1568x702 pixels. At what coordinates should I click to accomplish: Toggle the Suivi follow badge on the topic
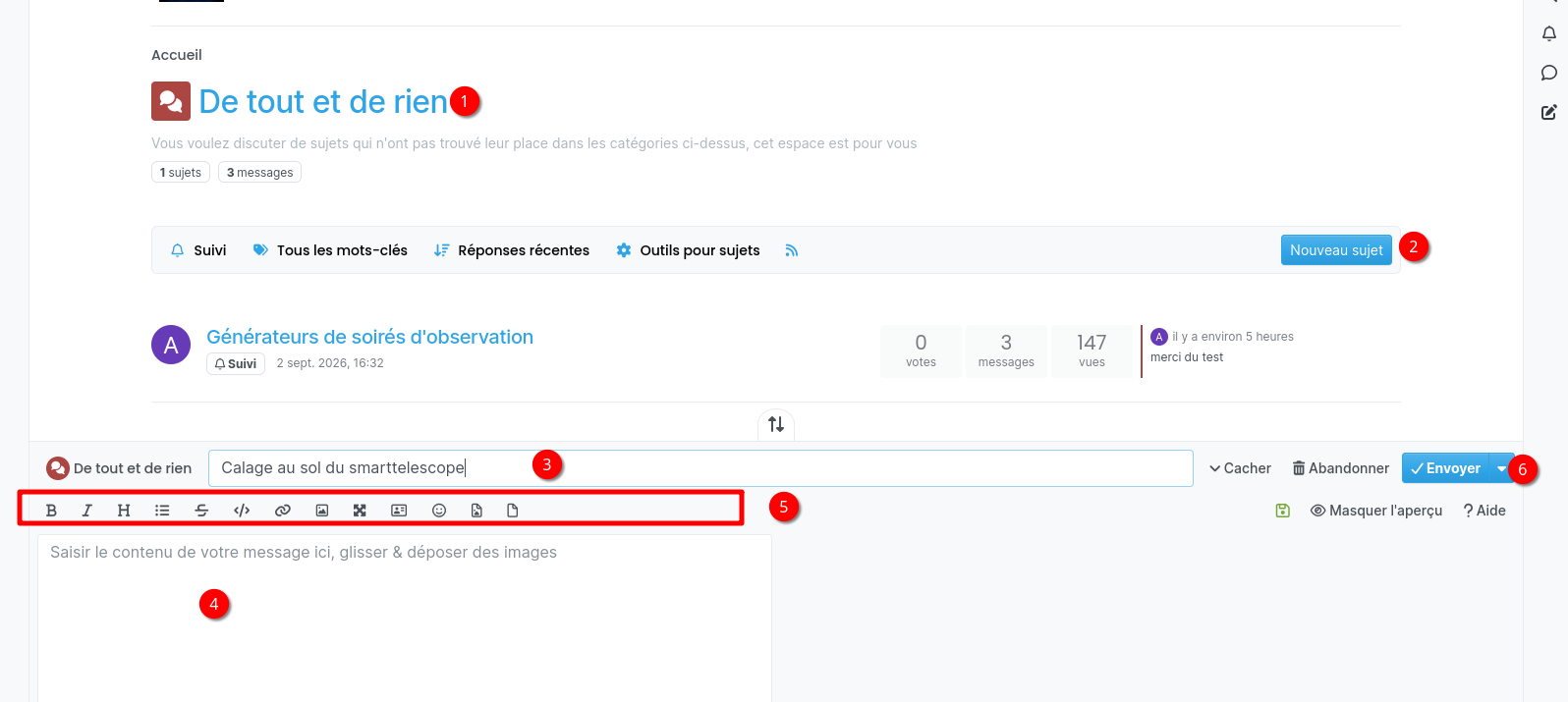(236, 363)
